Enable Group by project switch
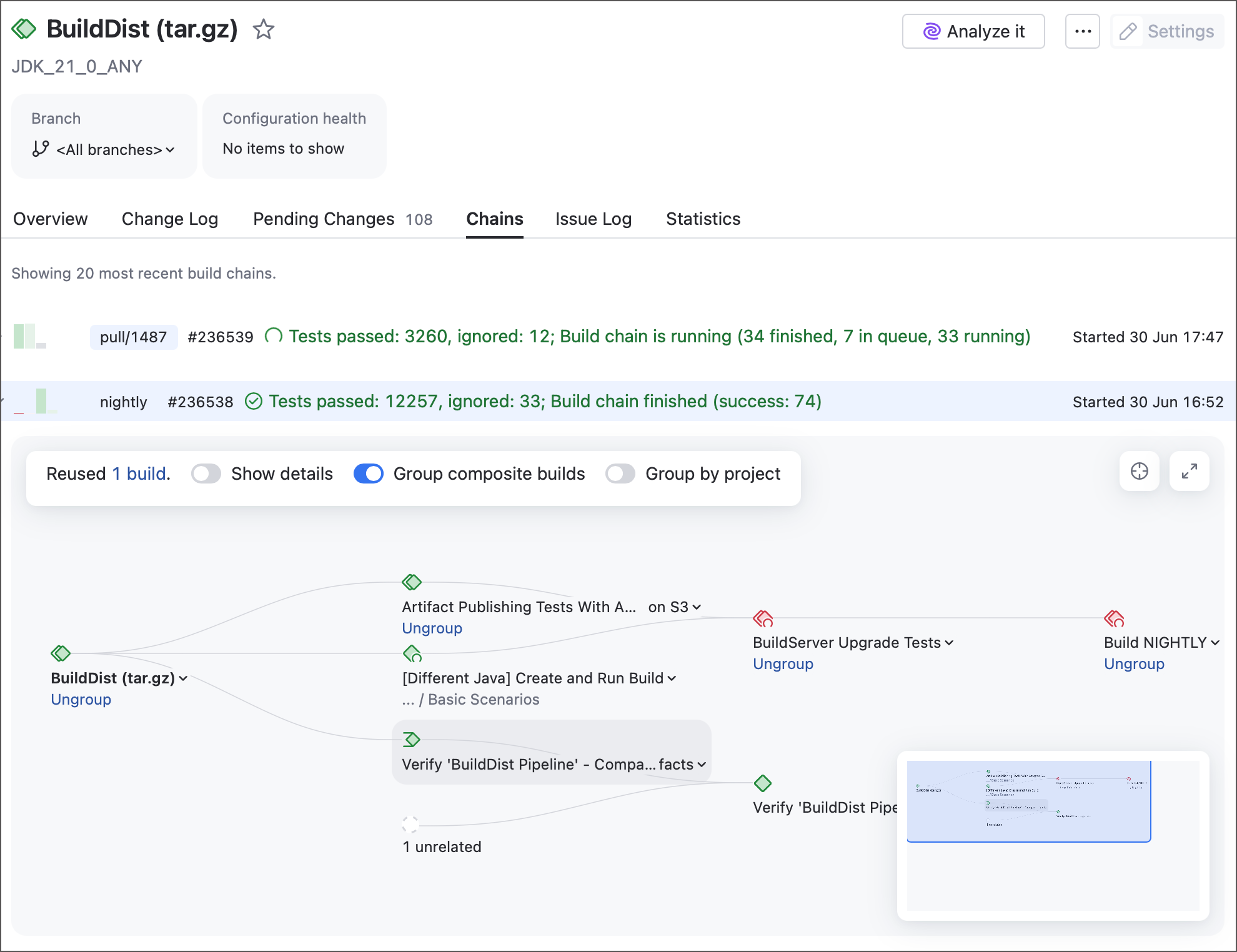 pos(620,474)
